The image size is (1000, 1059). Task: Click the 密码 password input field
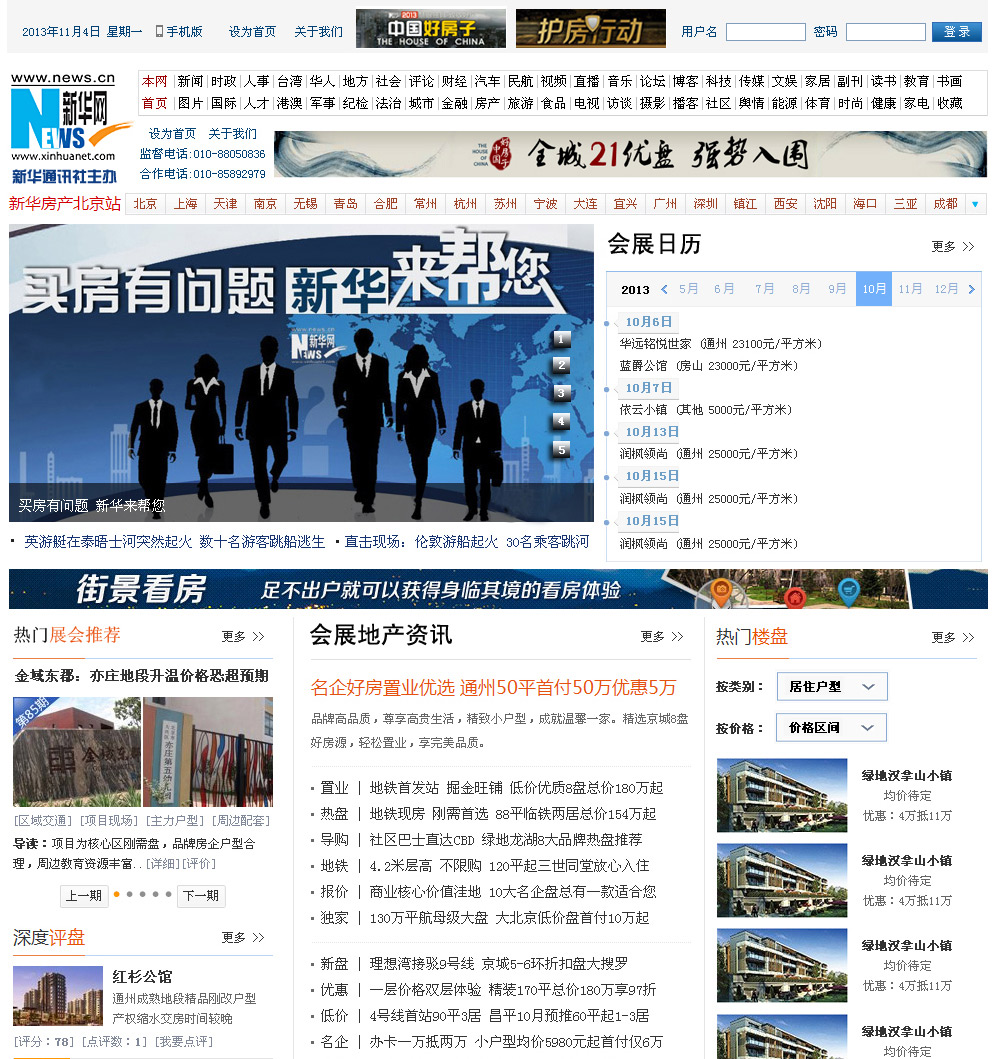click(885, 32)
